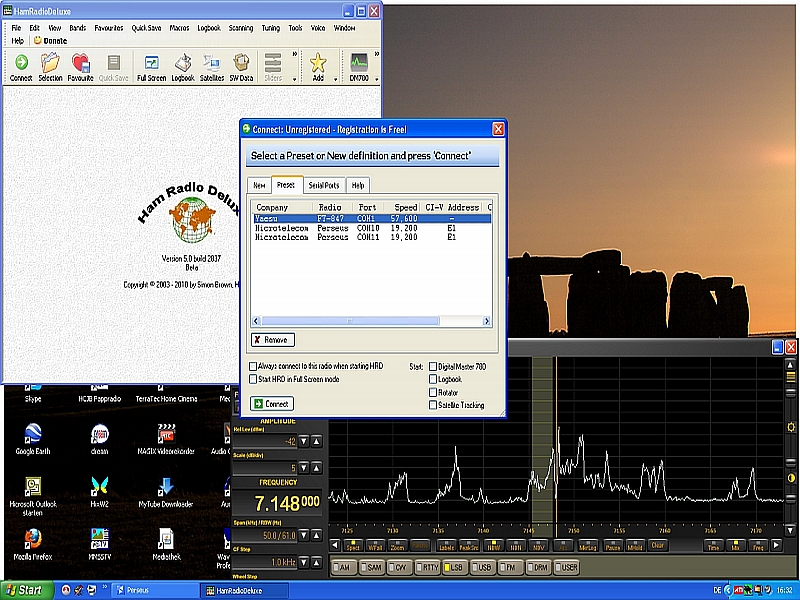Image resolution: width=800 pixels, height=600 pixels.
Task: Click the WFall button in Perseus
Action: pos(376,545)
